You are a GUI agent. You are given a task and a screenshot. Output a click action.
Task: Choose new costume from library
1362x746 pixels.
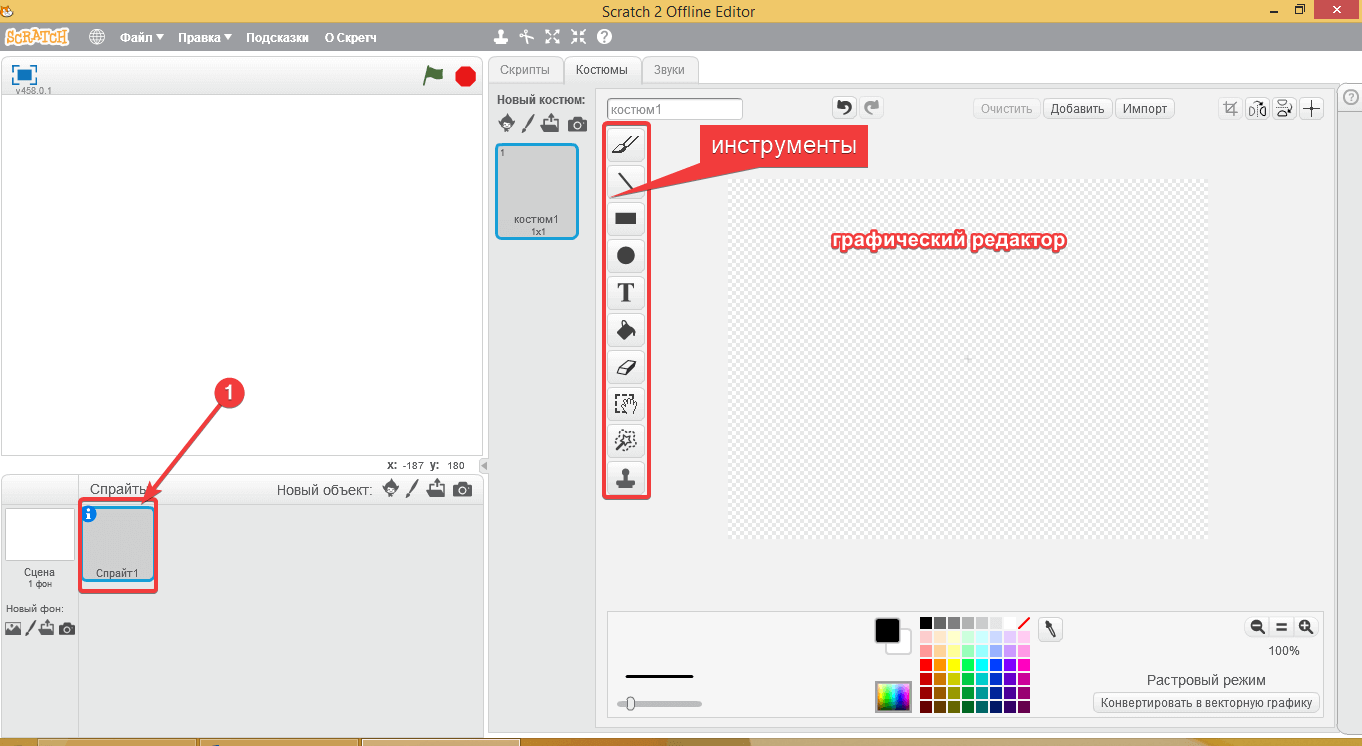507,123
